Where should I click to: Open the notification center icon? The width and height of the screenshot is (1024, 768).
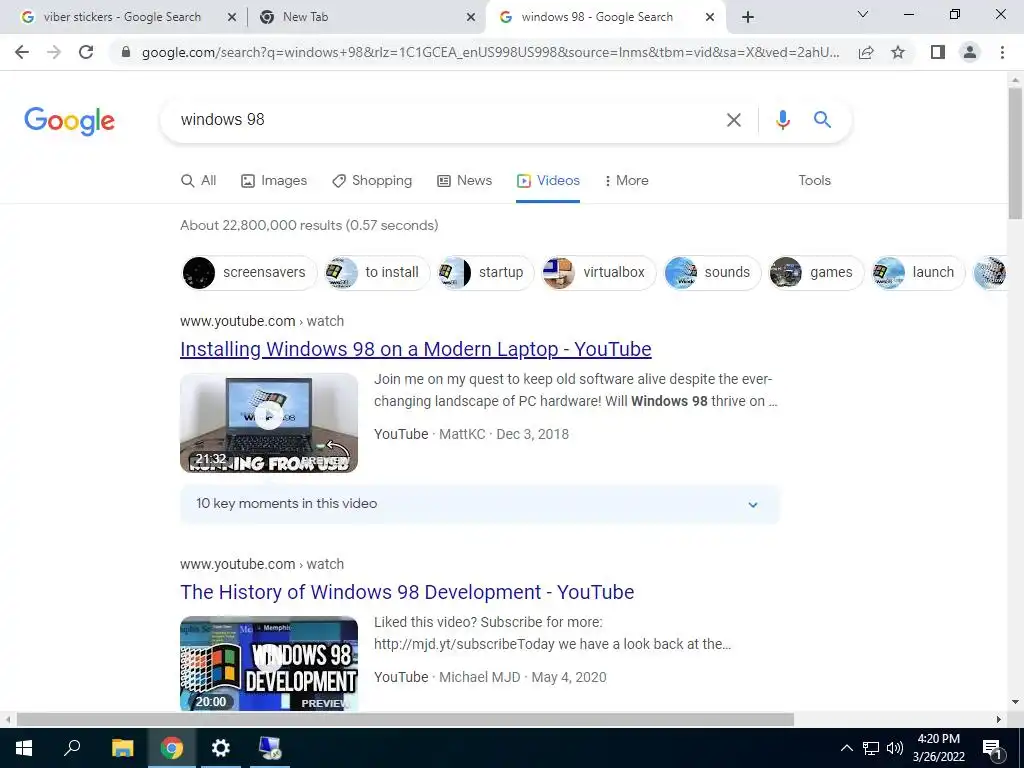[x=993, y=749]
